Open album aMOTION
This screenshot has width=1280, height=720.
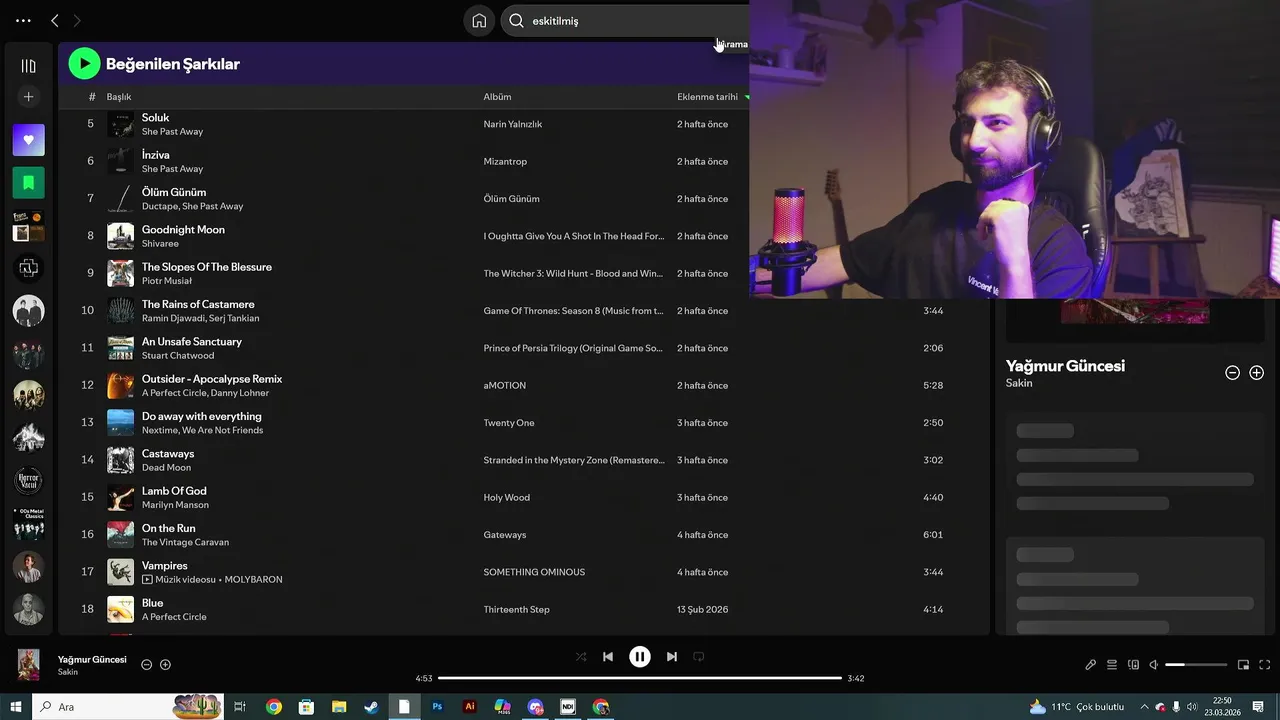[x=504, y=385]
